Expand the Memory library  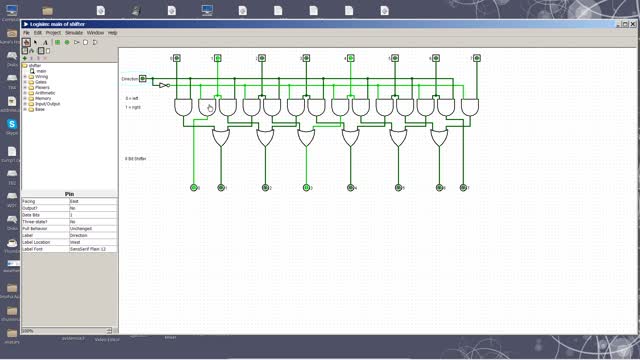pyautogui.click(x=25, y=98)
